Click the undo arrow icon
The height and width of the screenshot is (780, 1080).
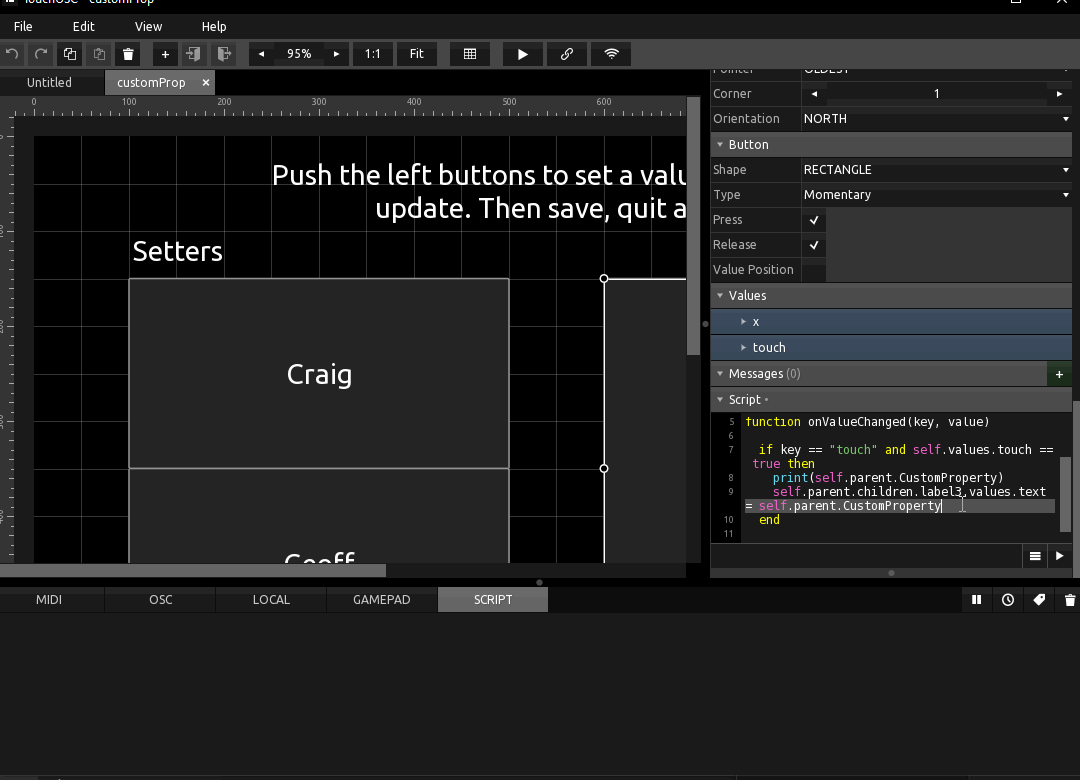click(12, 54)
